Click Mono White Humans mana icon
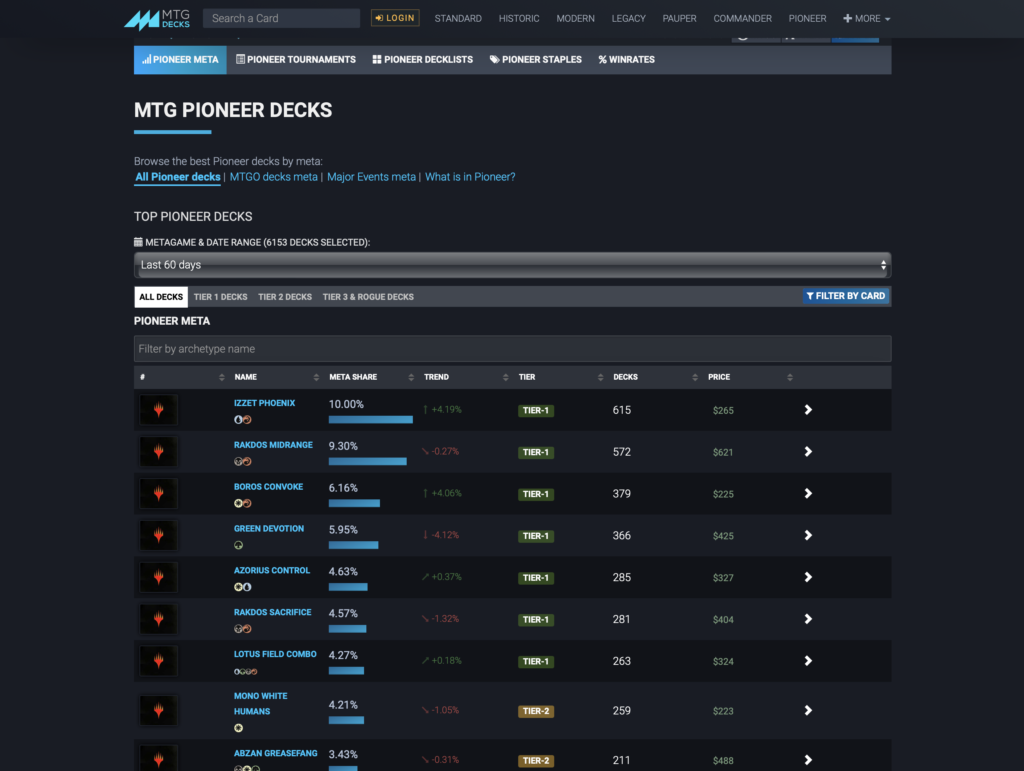The width and height of the screenshot is (1024, 771). point(238,728)
